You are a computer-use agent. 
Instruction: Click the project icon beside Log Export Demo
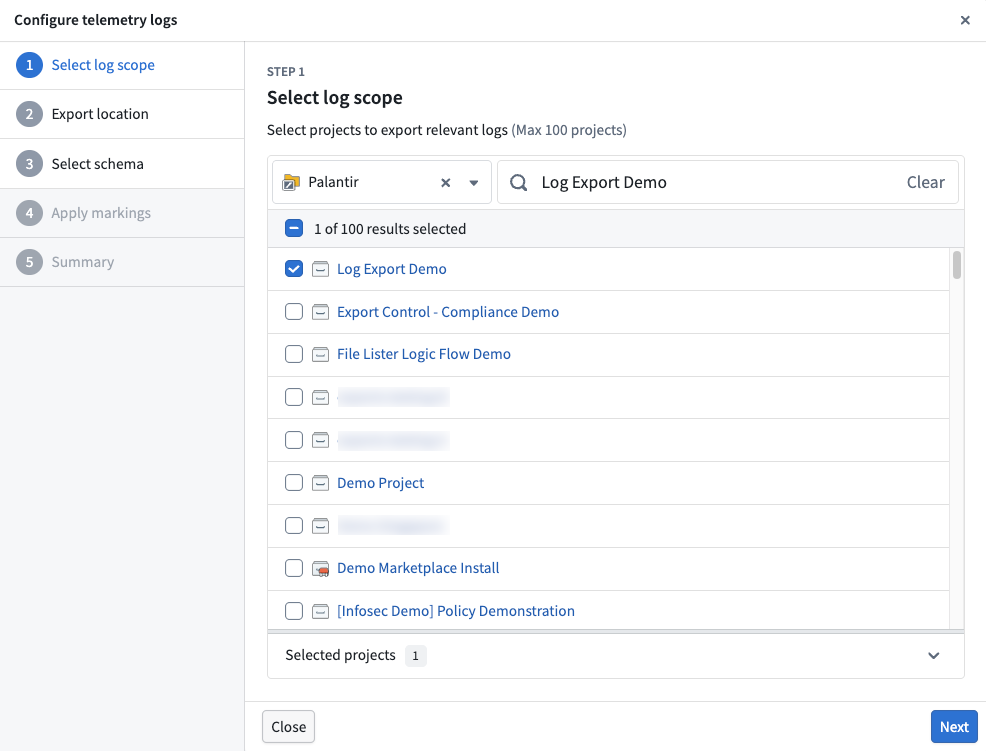pos(321,269)
